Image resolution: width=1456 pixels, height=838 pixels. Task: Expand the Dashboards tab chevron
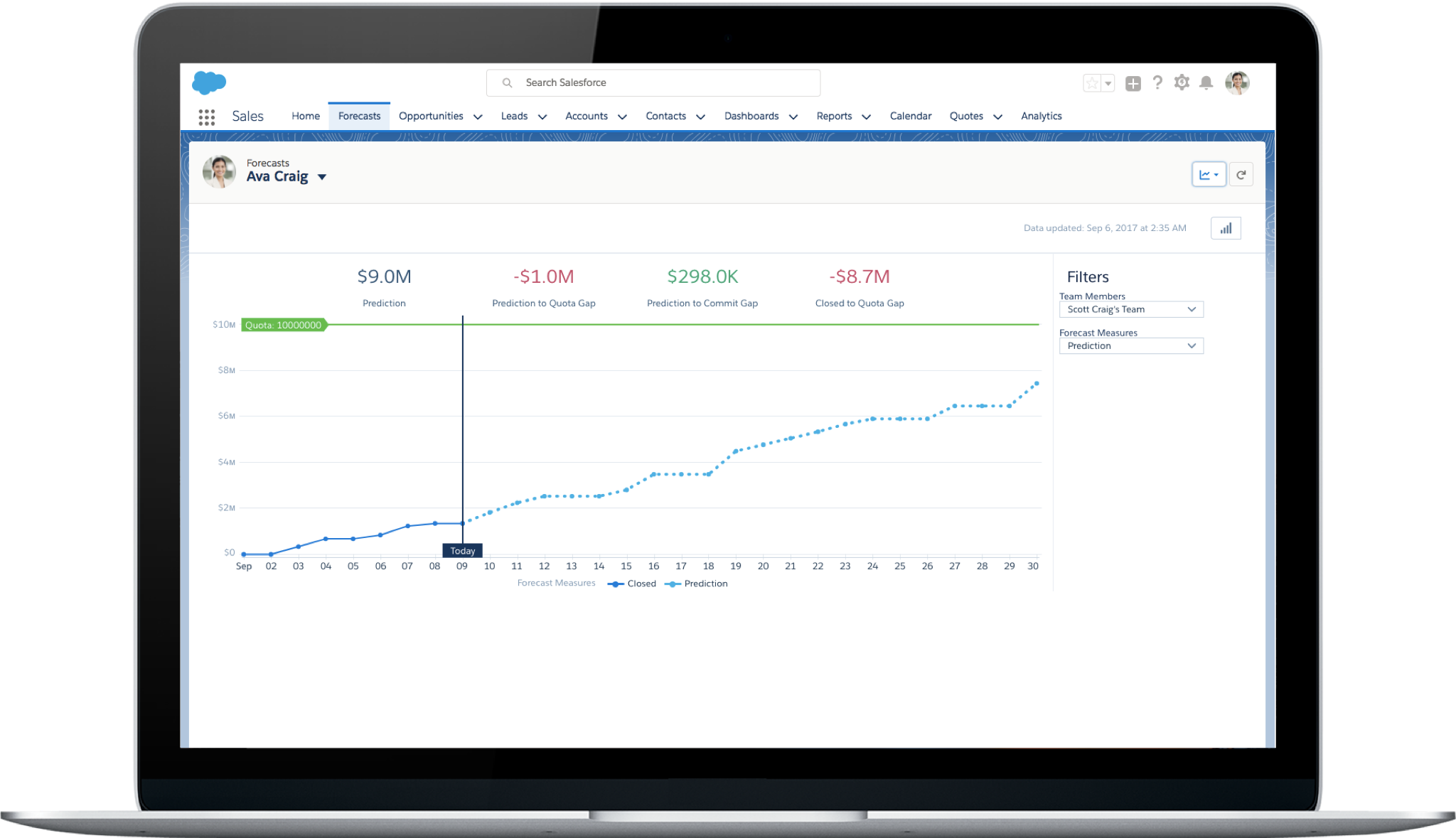pyautogui.click(x=793, y=117)
